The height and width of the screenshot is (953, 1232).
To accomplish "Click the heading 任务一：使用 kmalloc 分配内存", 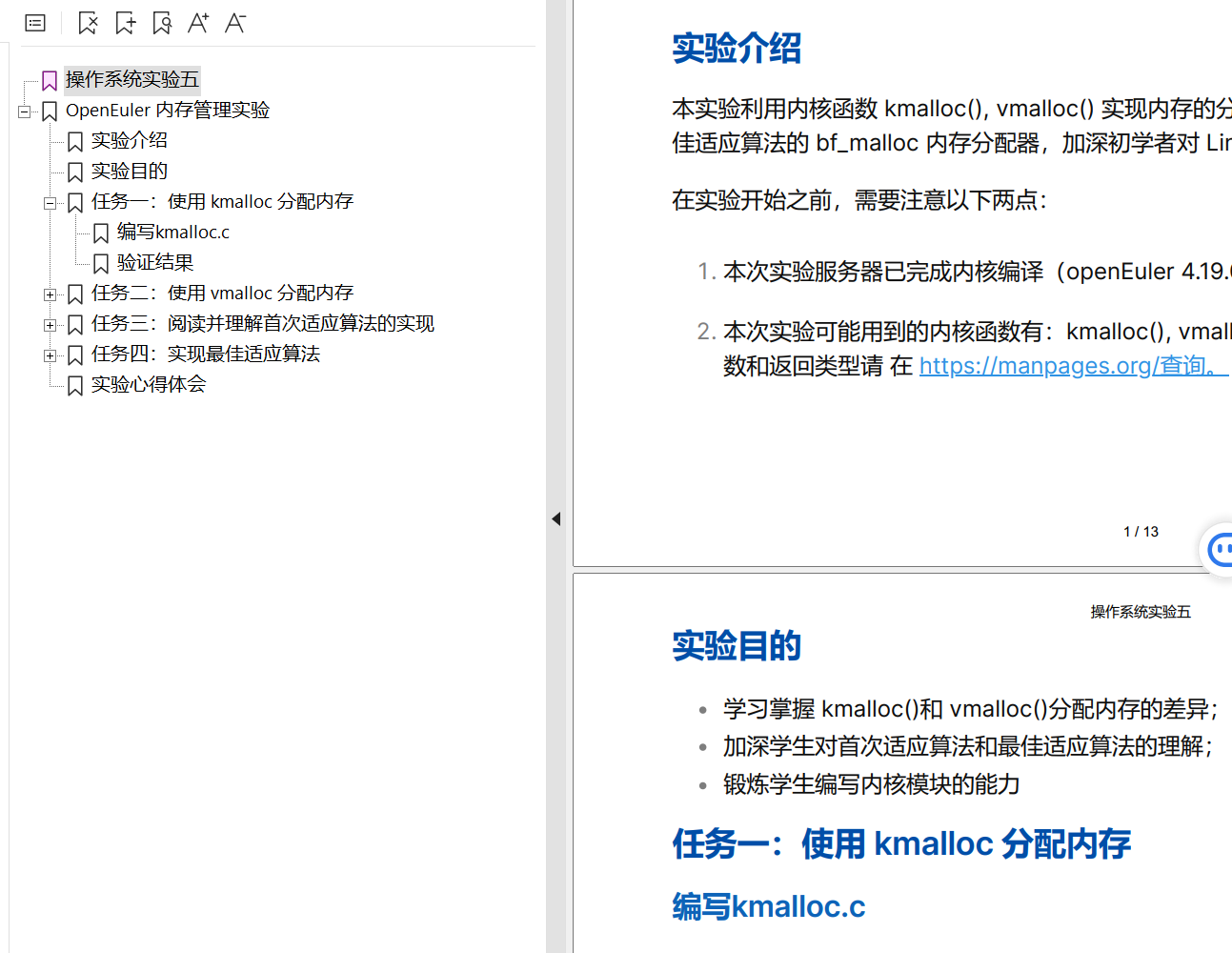I will pyautogui.click(x=901, y=844).
